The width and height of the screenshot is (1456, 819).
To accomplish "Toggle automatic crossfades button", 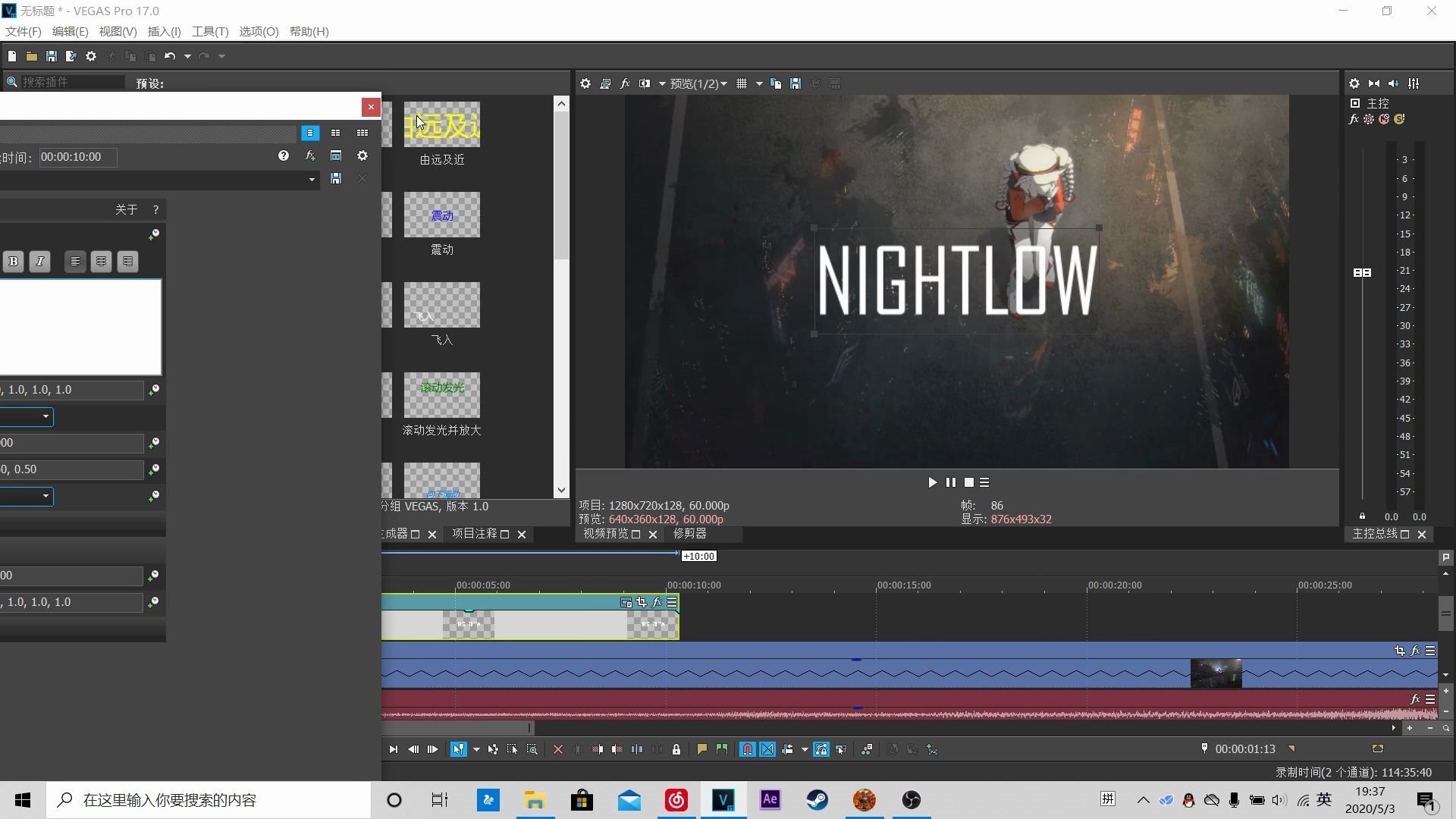I will [767, 749].
